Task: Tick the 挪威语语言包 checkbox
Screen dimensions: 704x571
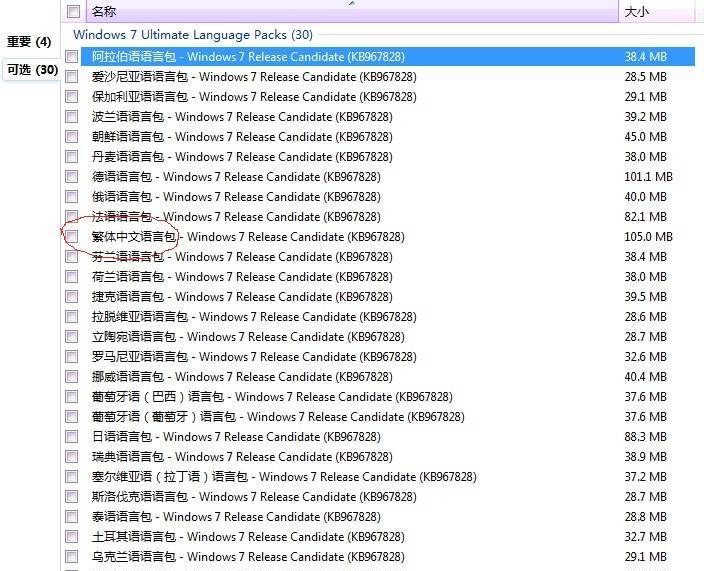Action: [x=71, y=377]
